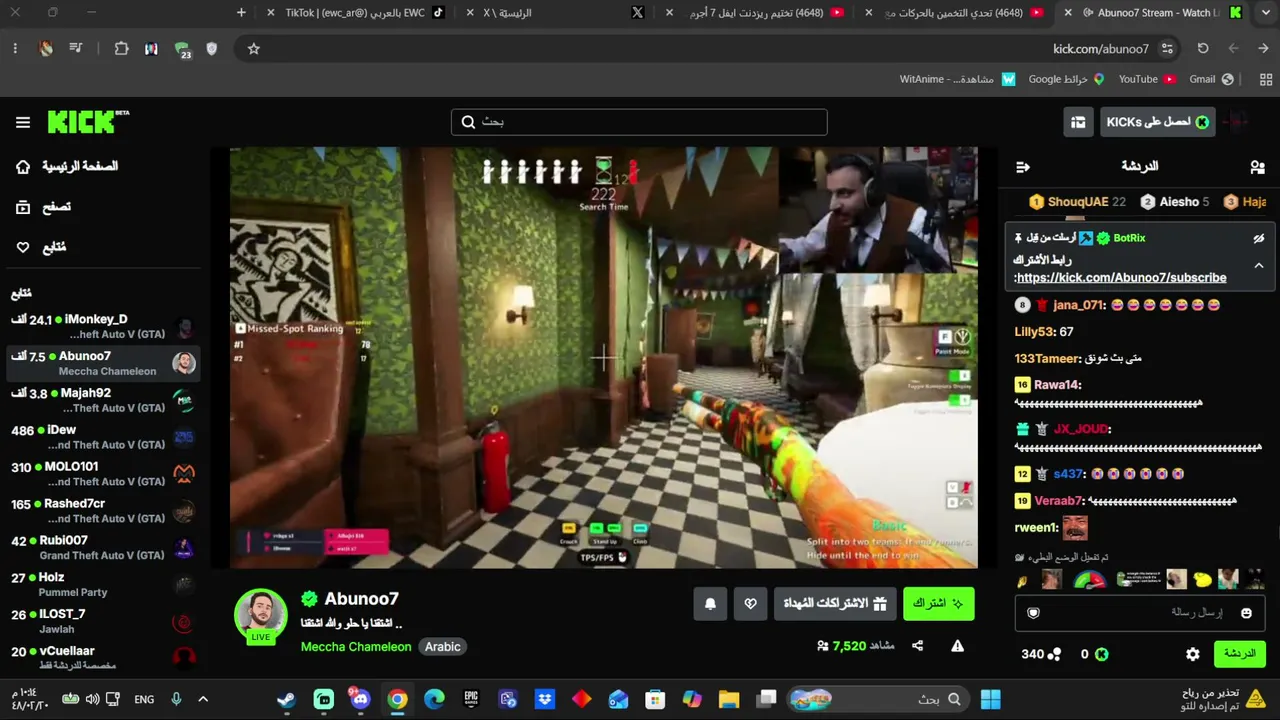This screenshot has width=1280, height=720.
Task: Click the green subscribe button
Action: point(938,603)
